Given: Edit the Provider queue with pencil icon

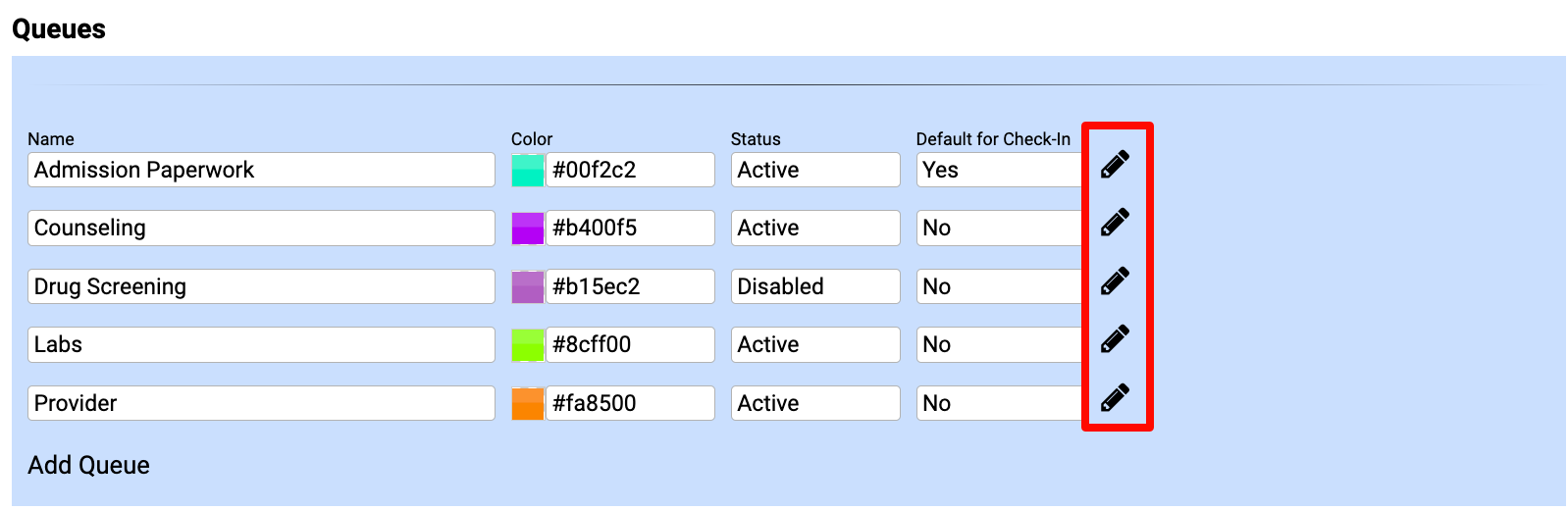Looking at the screenshot, I should point(1115,398).
